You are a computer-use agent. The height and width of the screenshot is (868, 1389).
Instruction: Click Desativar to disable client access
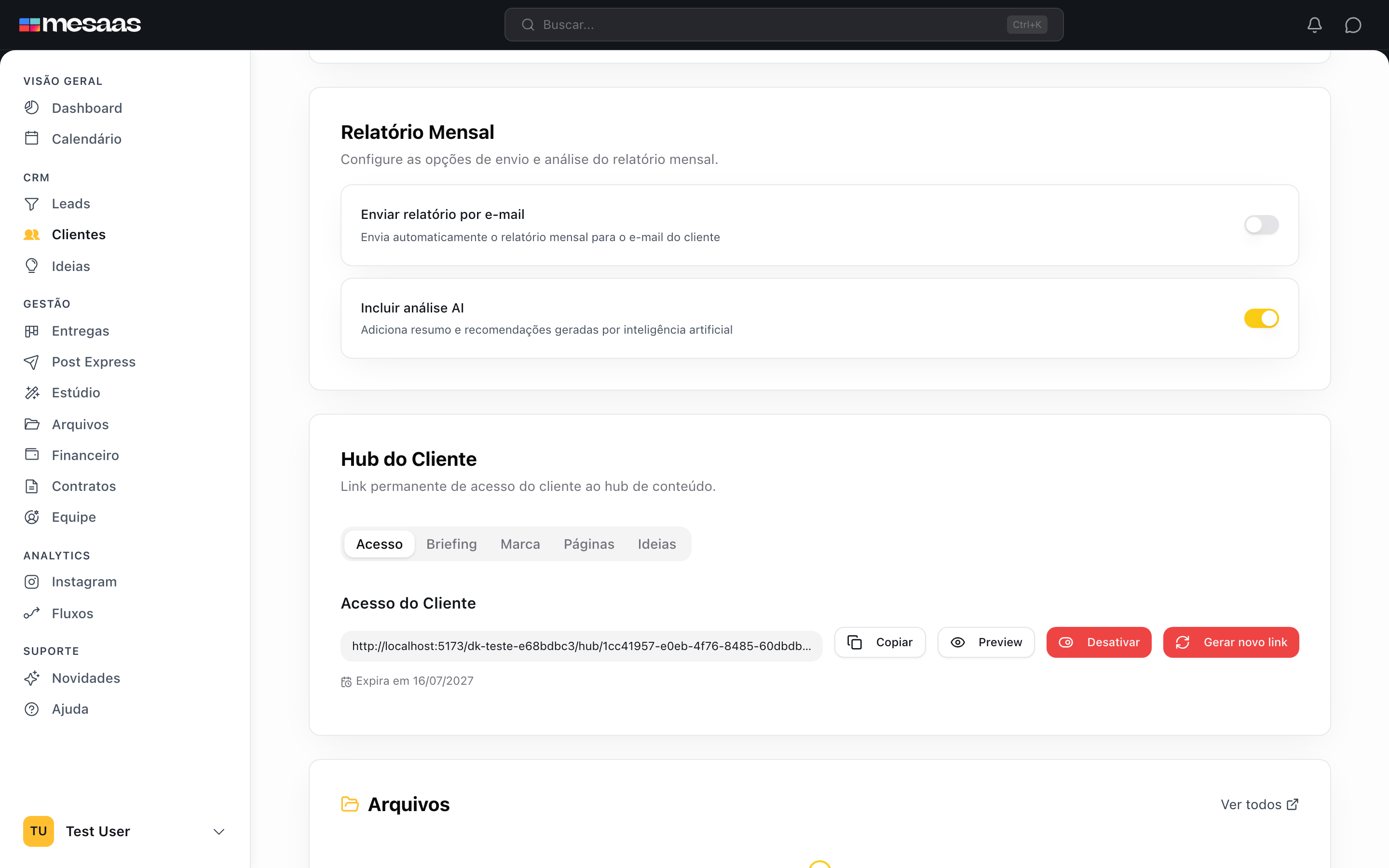(x=1099, y=642)
